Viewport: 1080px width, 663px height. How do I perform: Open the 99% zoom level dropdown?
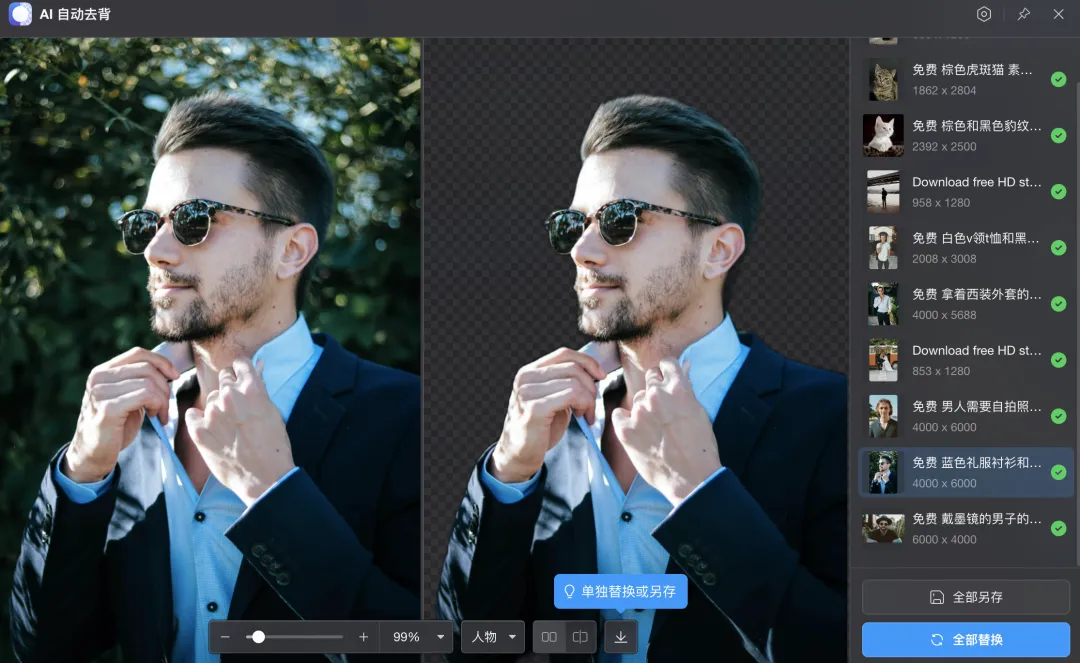click(x=418, y=637)
